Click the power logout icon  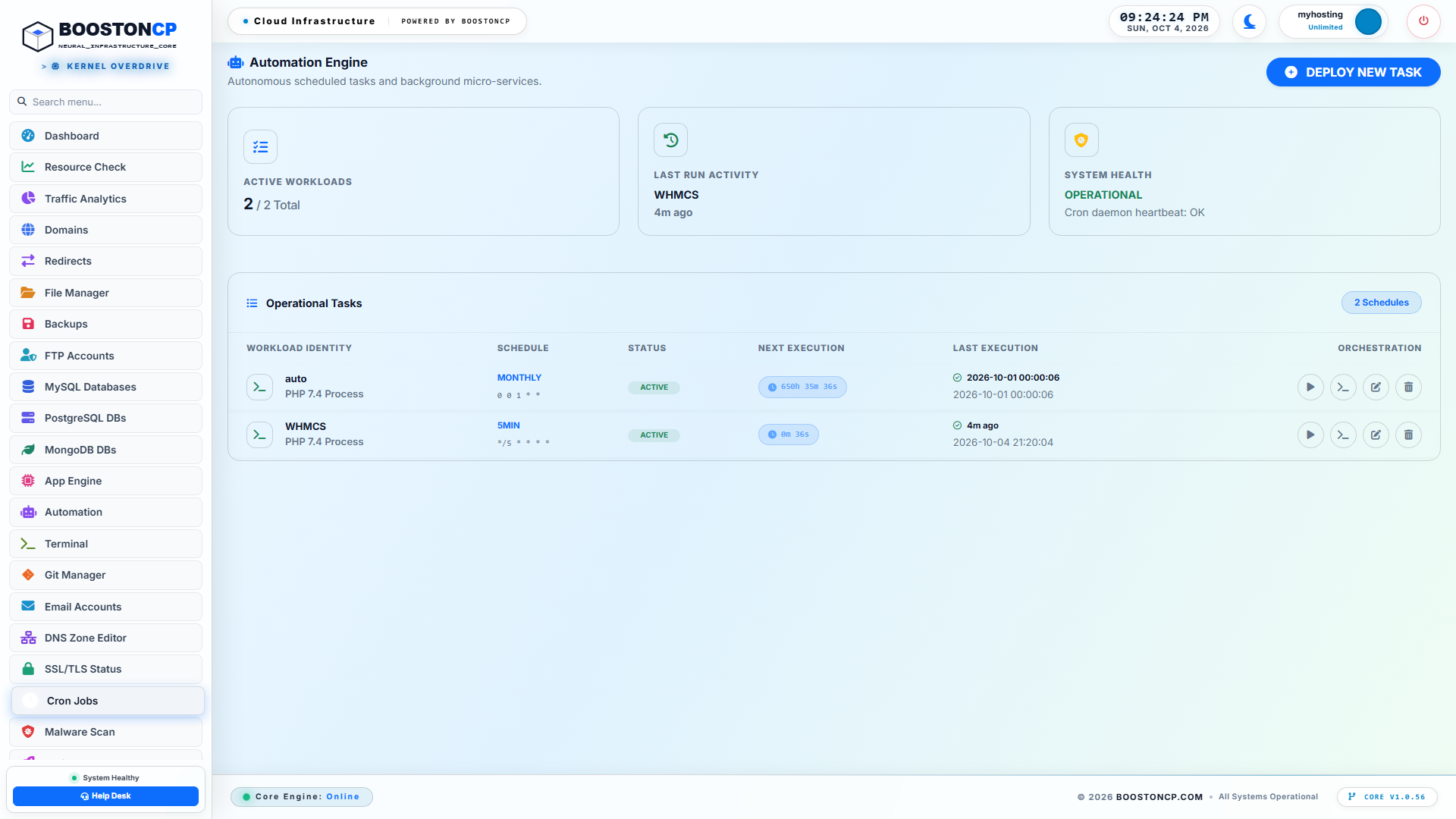(1423, 21)
